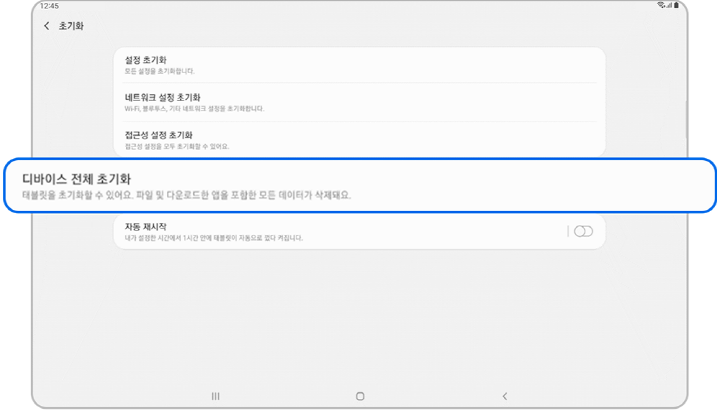Tap the battery status icon
This screenshot has width=720, height=415.
point(676,6)
